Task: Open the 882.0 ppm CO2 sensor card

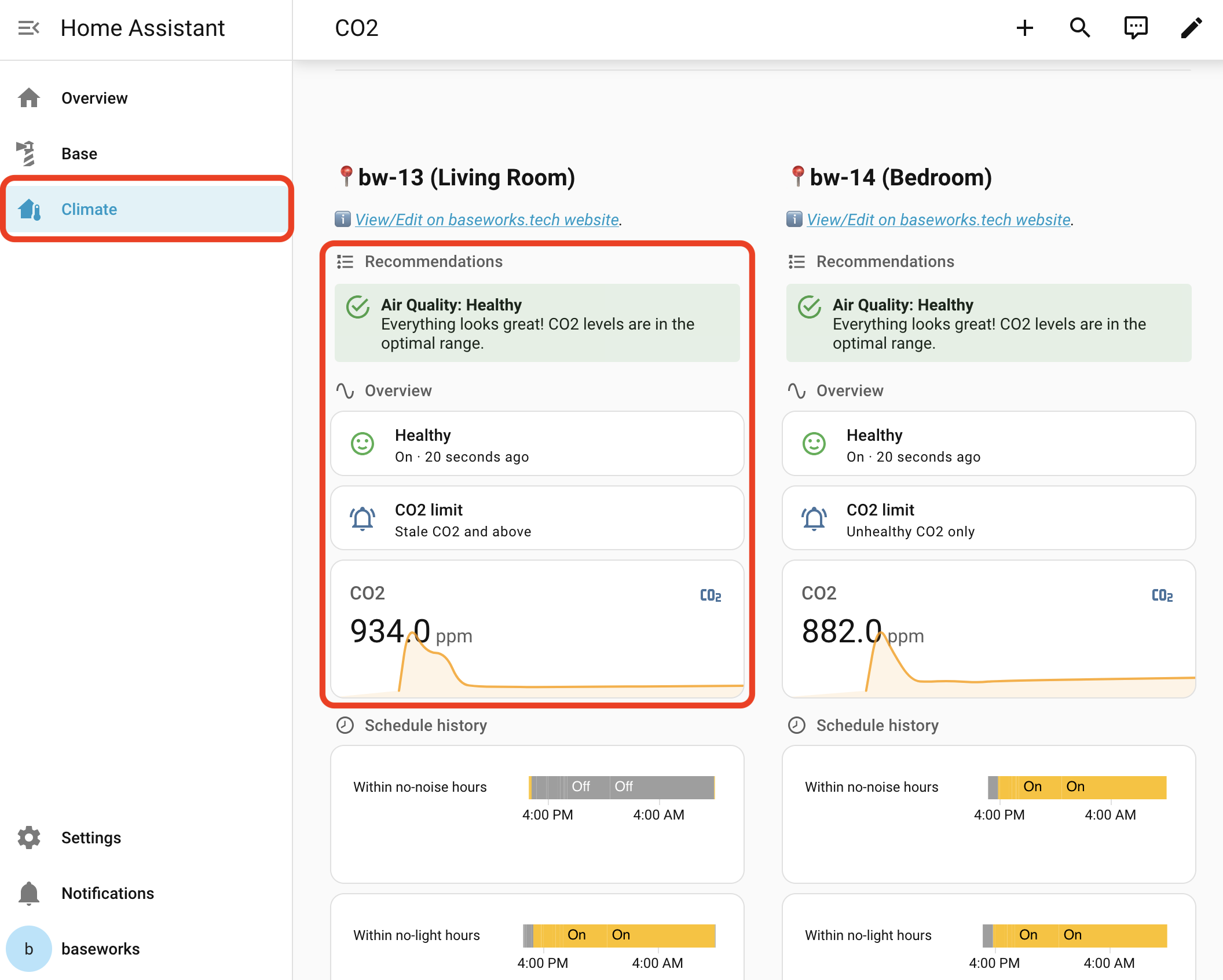Action: coord(989,629)
